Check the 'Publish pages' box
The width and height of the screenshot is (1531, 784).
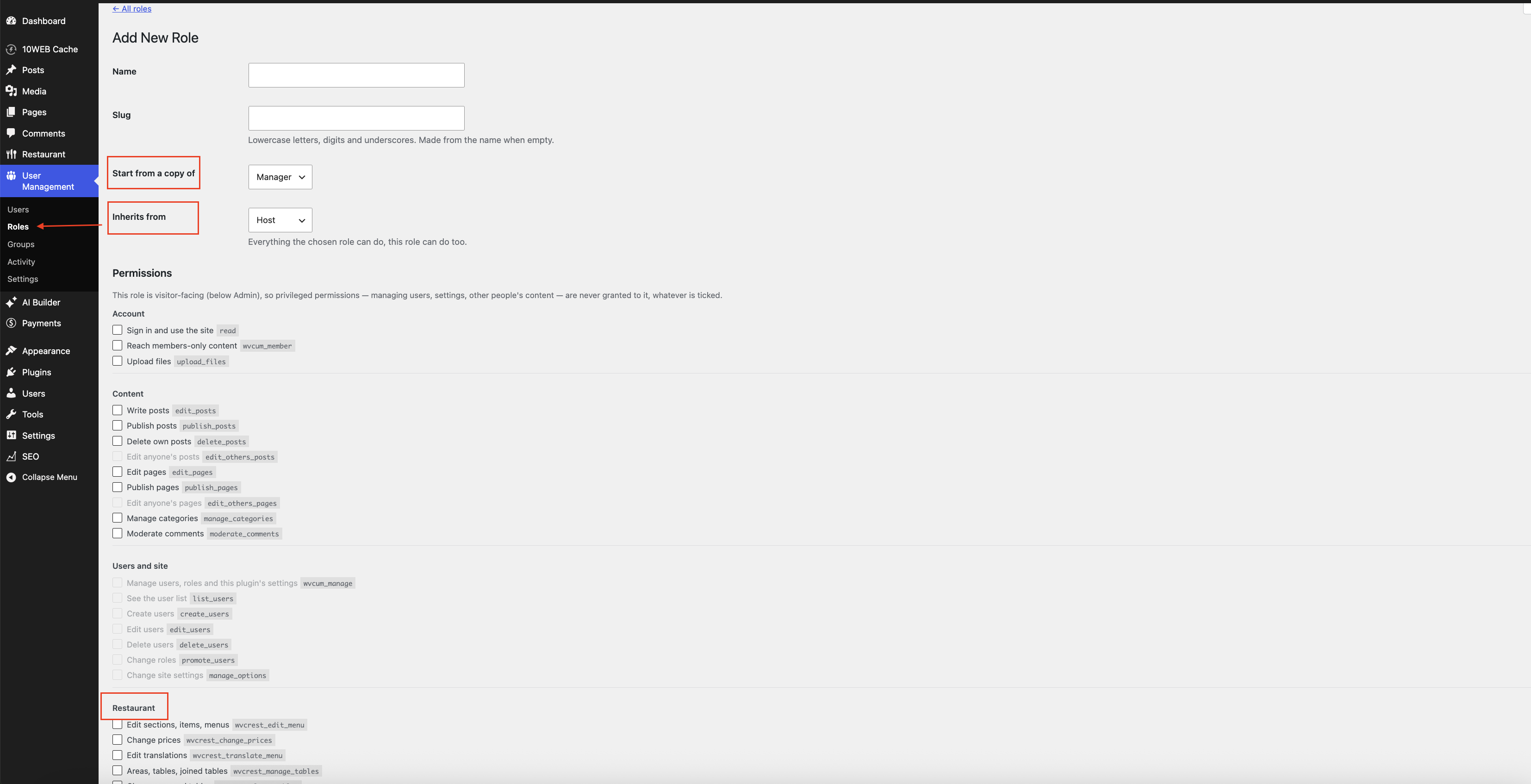coord(117,487)
